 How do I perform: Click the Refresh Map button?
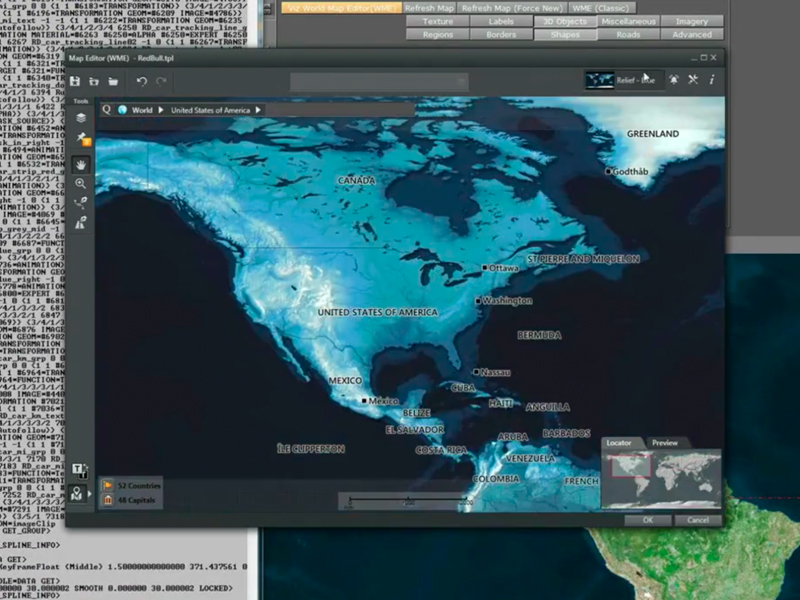click(429, 8)
